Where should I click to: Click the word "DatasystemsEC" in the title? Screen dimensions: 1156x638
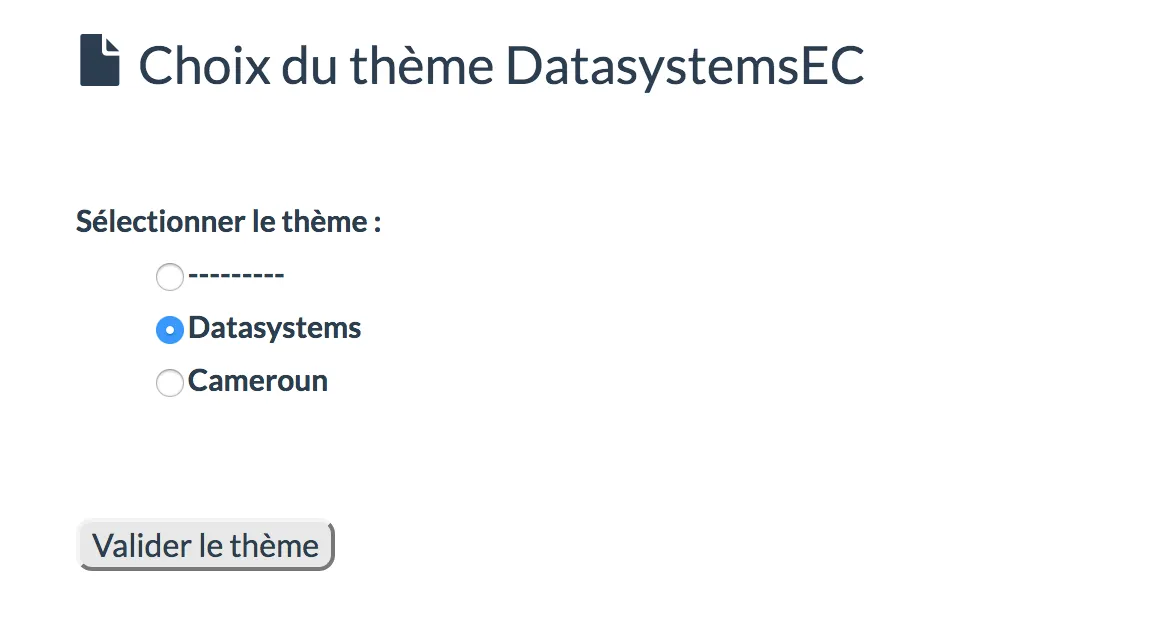(x=685, y=66)
